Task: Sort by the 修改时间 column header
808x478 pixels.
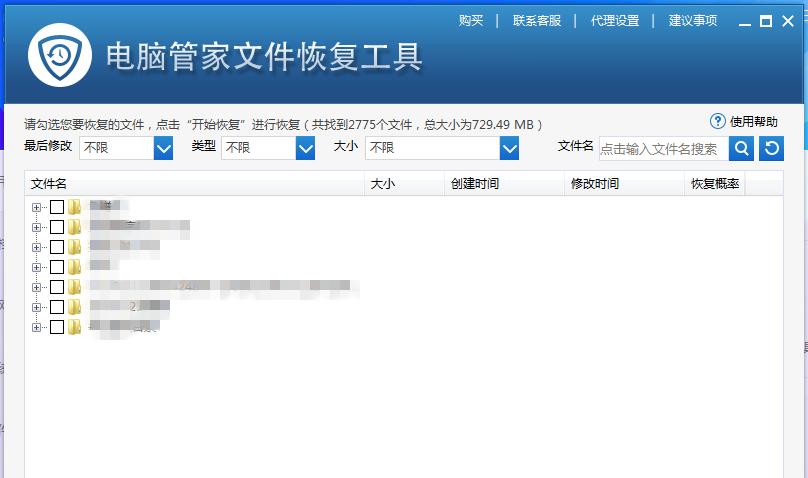Action: (625, 184)
